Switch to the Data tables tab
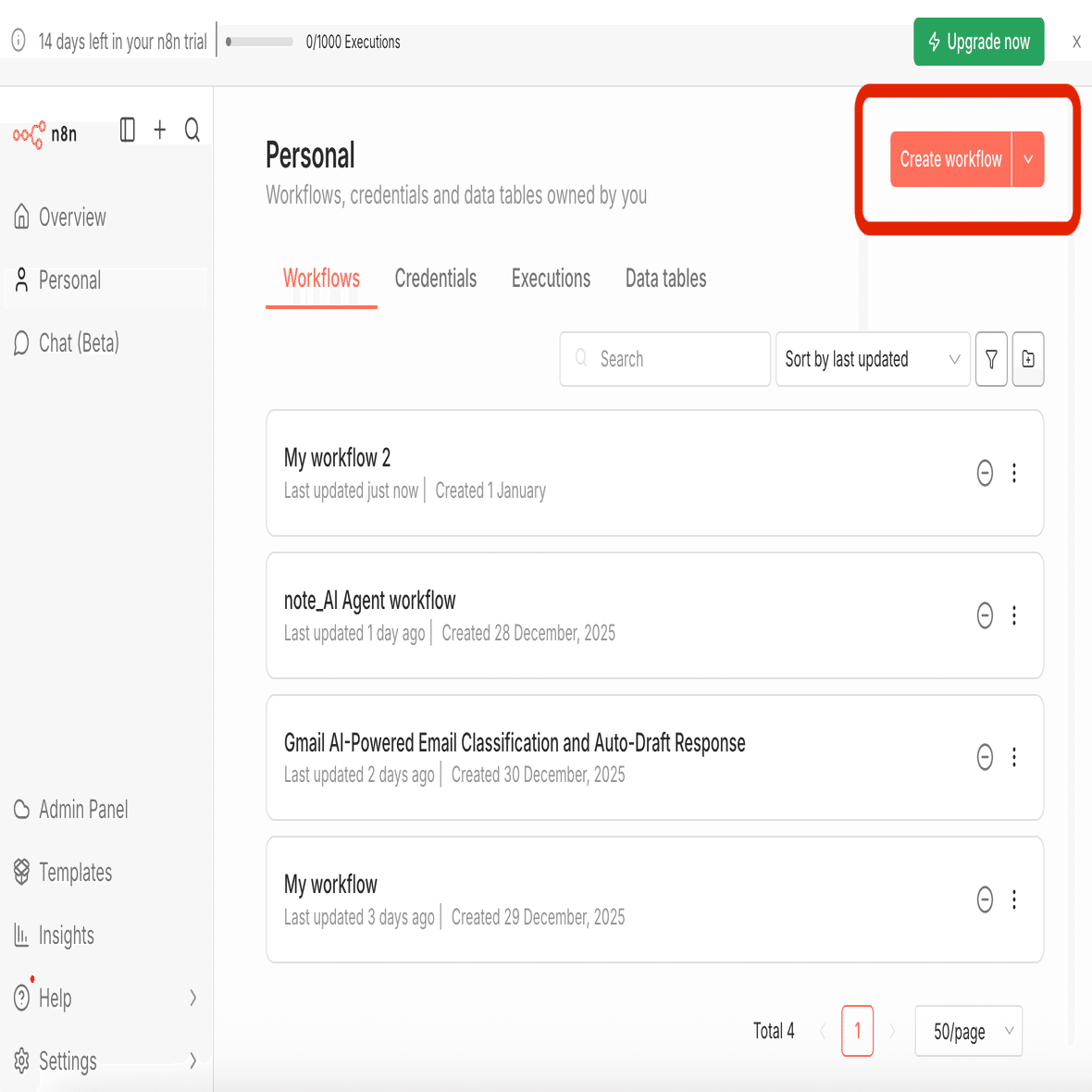Viewport: 1092px width, 1092px height. pos(665,279)
